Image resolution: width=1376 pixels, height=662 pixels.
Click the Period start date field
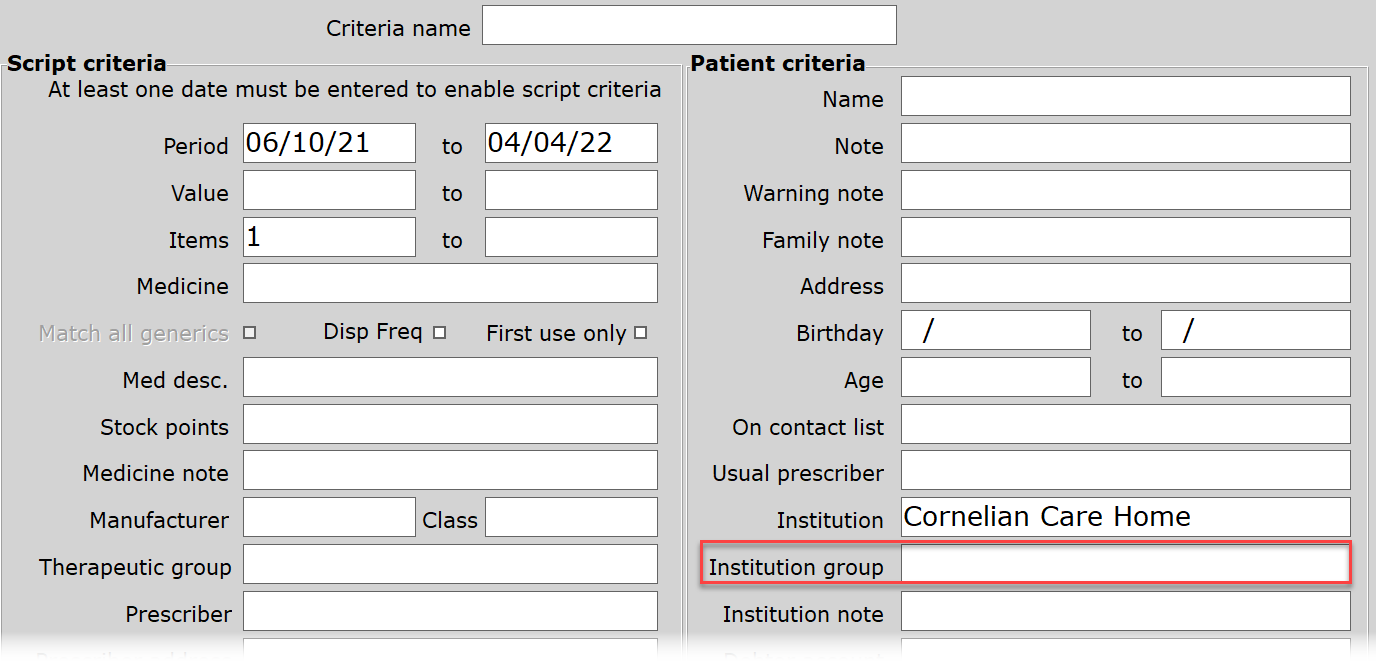click(x=329, y=143)
